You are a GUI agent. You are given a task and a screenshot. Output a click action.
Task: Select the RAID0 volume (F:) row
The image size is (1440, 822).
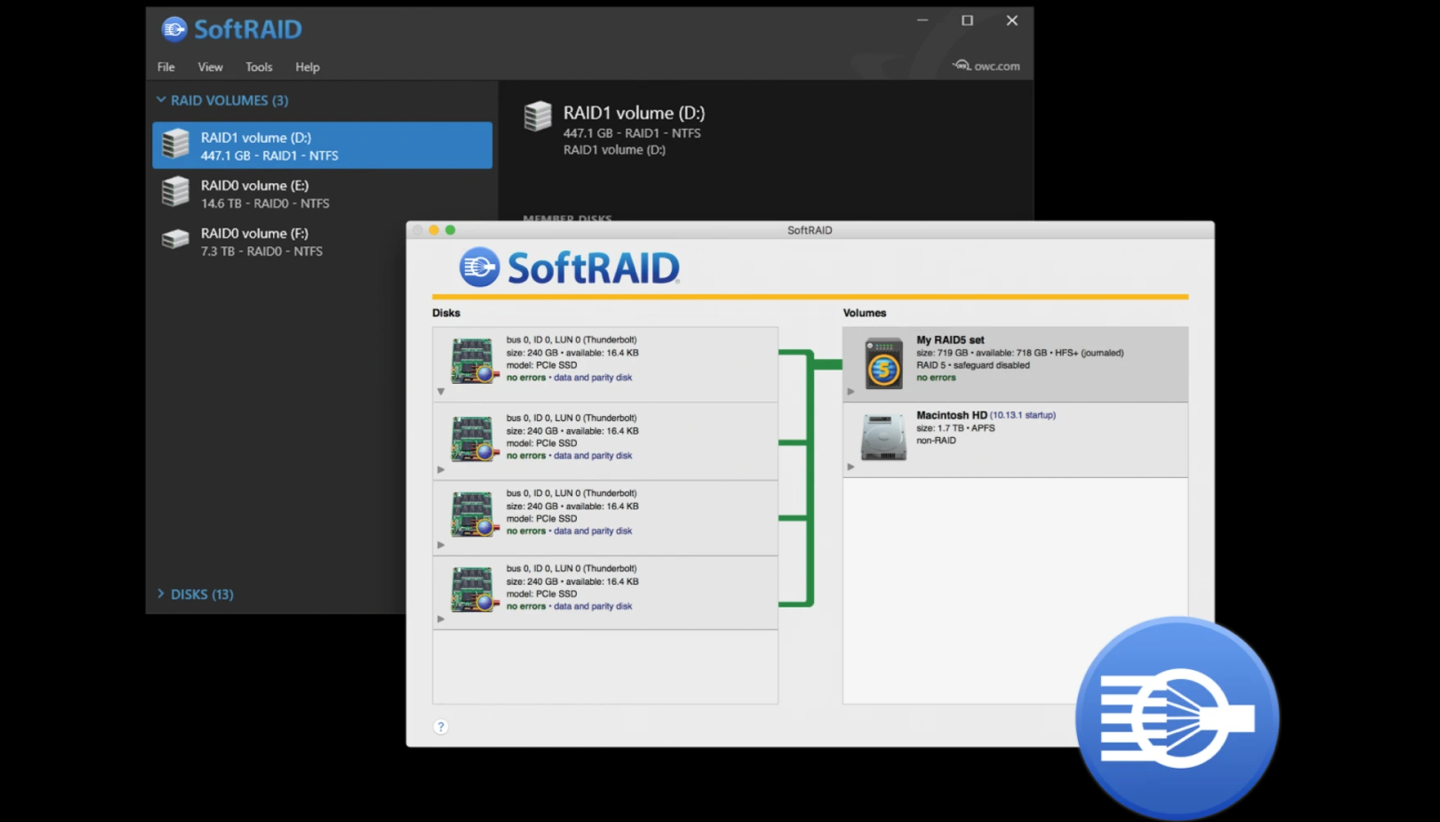click(322, 242)
